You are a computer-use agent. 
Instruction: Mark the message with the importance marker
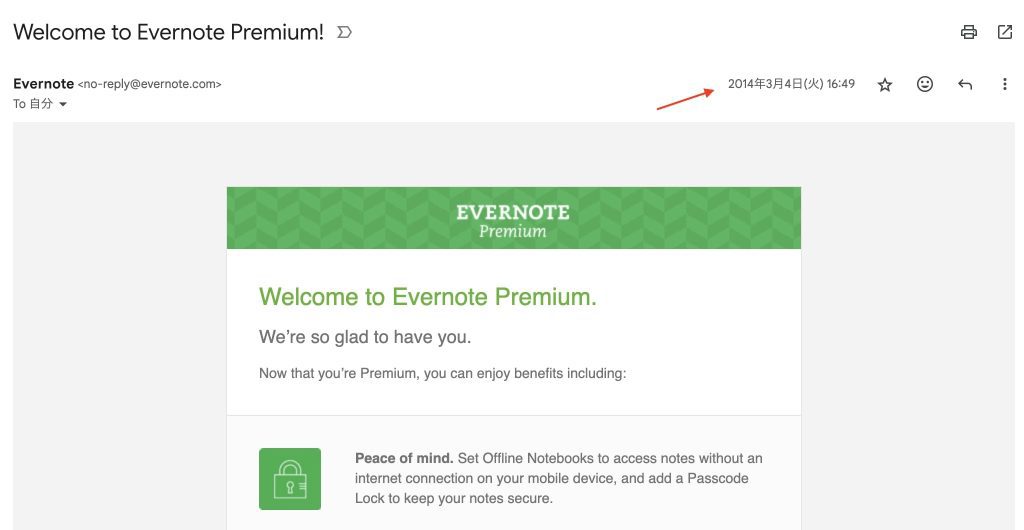click(344, 32)
